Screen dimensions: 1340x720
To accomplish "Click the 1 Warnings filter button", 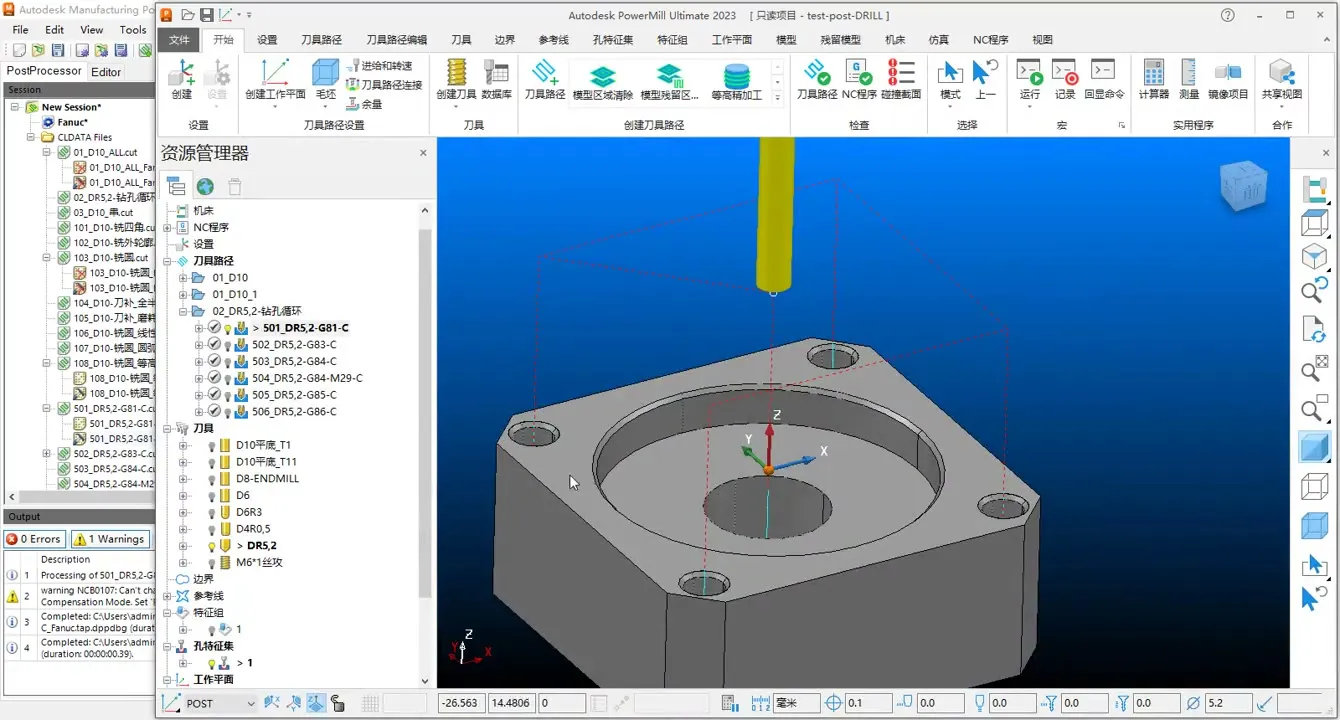I will coord(111,539).
